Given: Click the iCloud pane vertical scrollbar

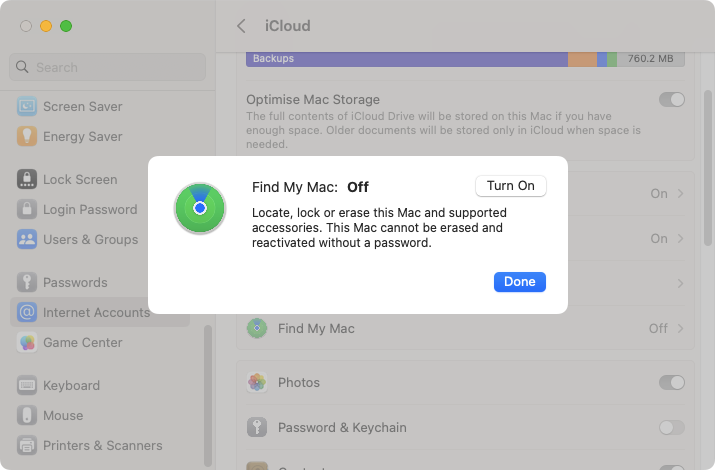Looking at the screenshot, I should click(x=708, y=168).
